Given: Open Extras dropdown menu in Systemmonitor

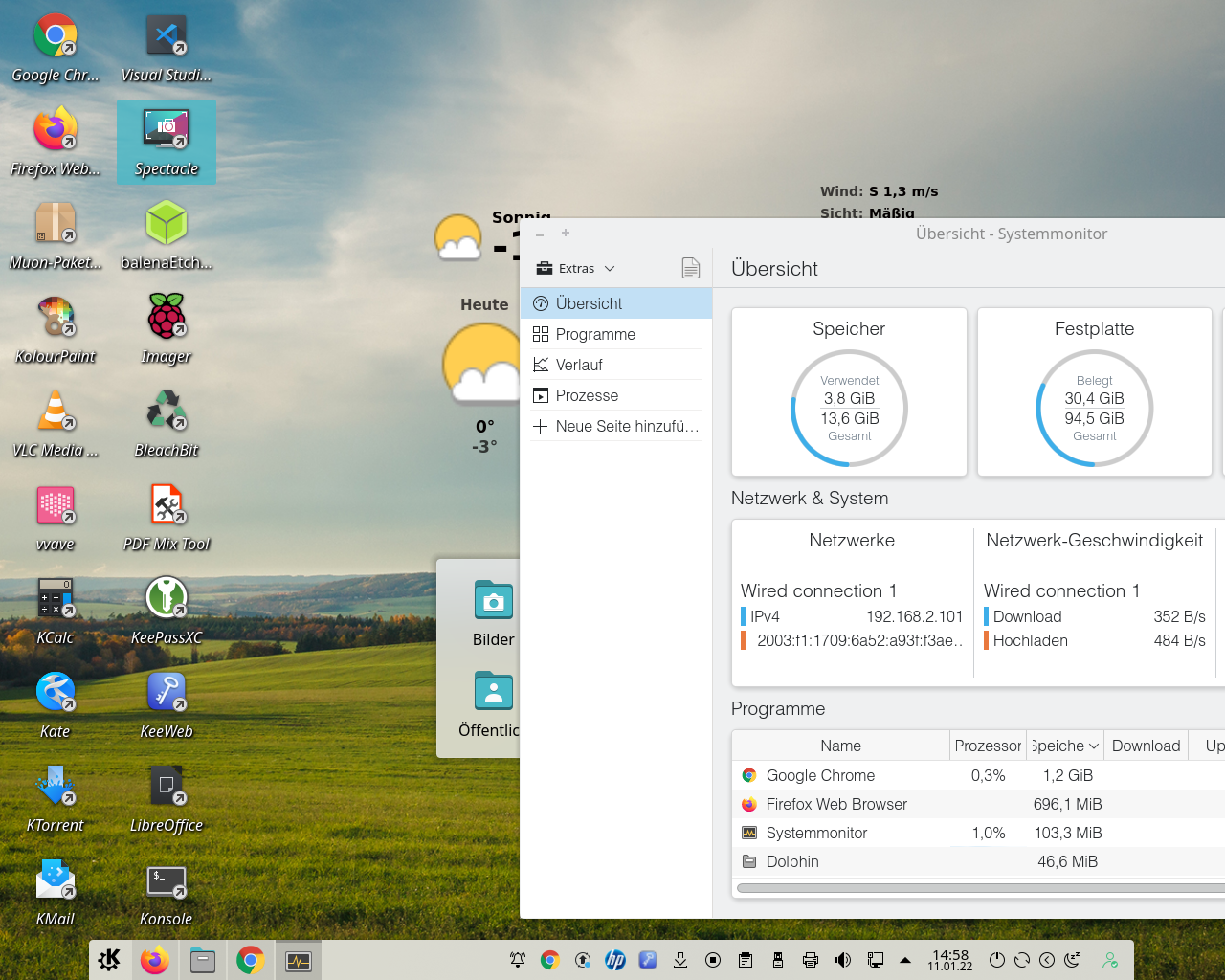Looking at the screenshot, I should (576, 268).
